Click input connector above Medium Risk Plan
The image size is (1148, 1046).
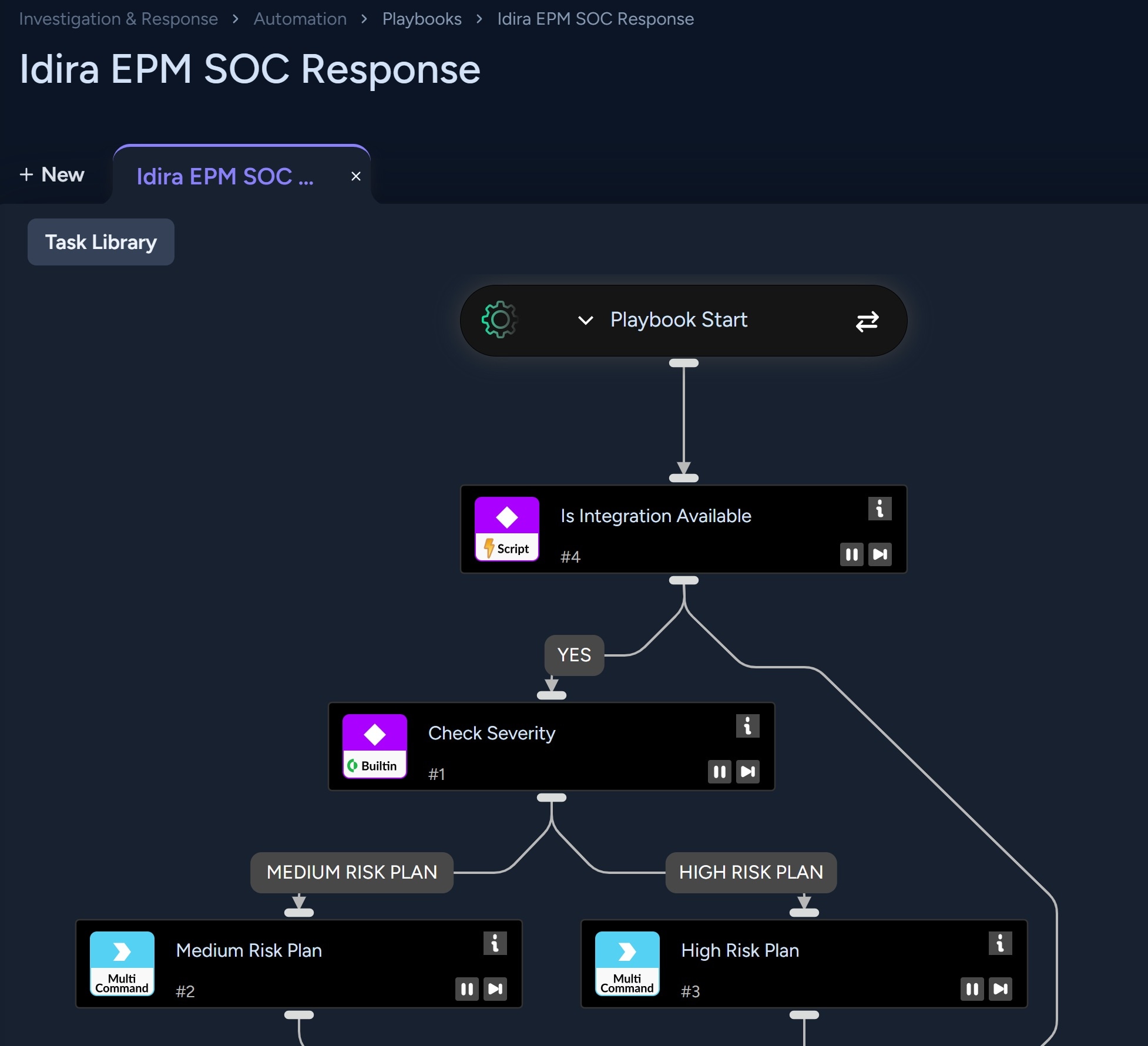click(299, 913)
